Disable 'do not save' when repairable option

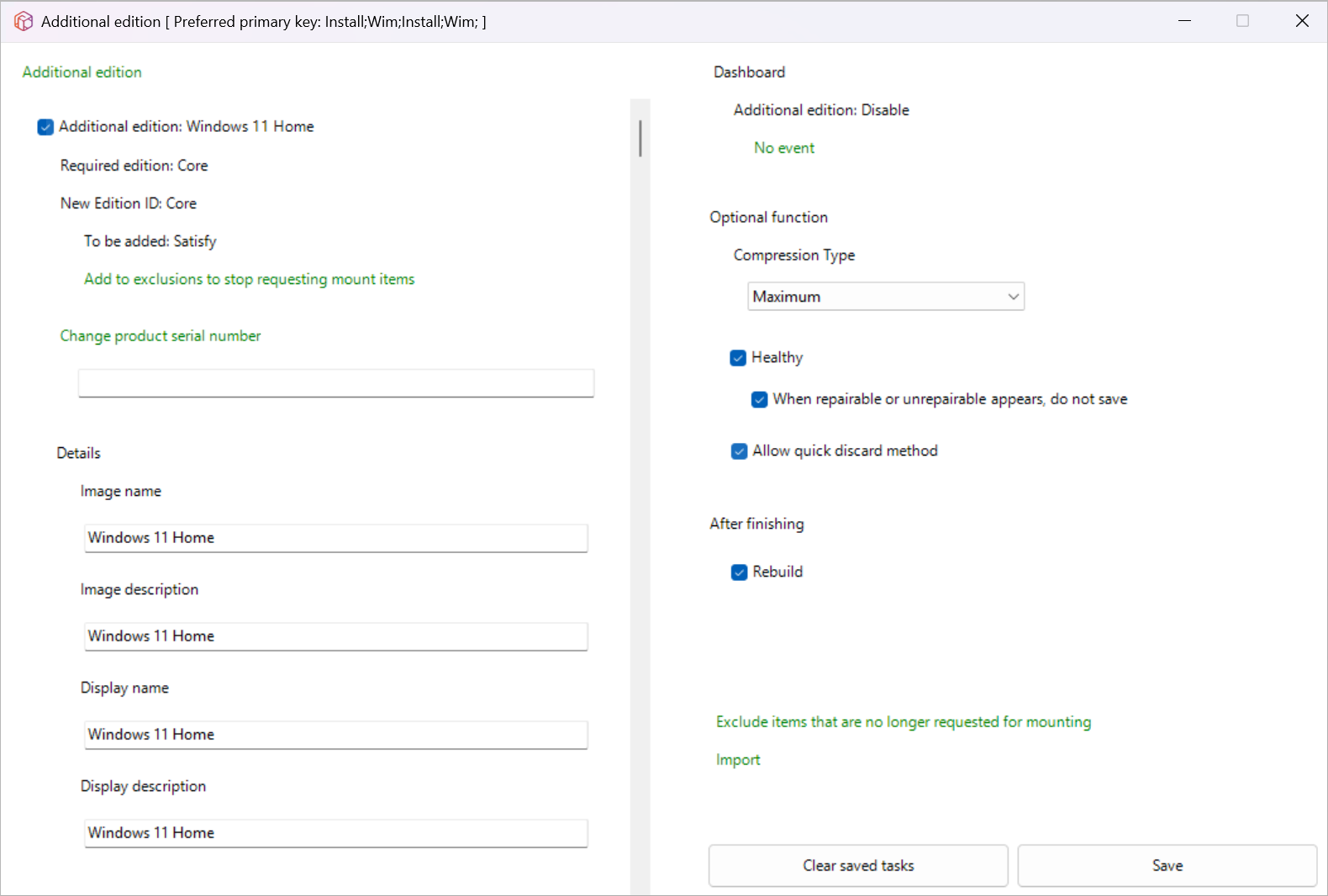point(759,399)
